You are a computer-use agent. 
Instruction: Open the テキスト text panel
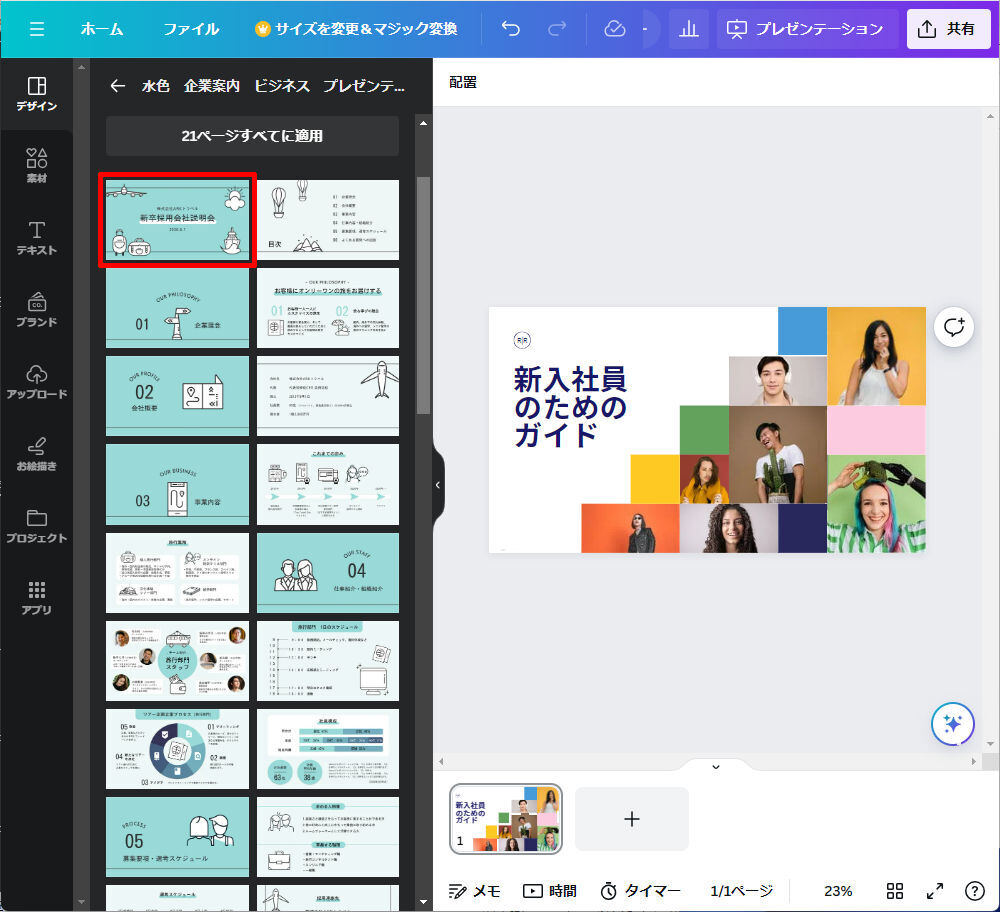pos(37,238)
